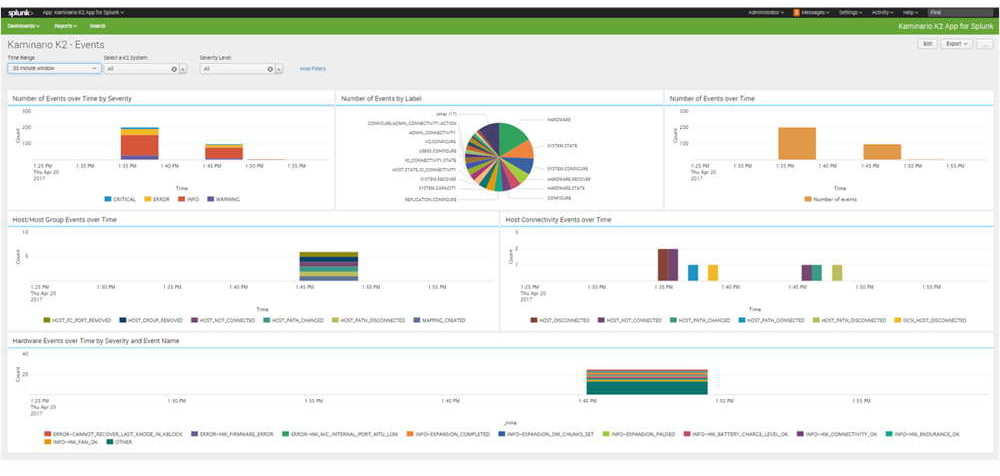Click into the Find search box
The image size is (1000, 476).
[x=960, y=12]
